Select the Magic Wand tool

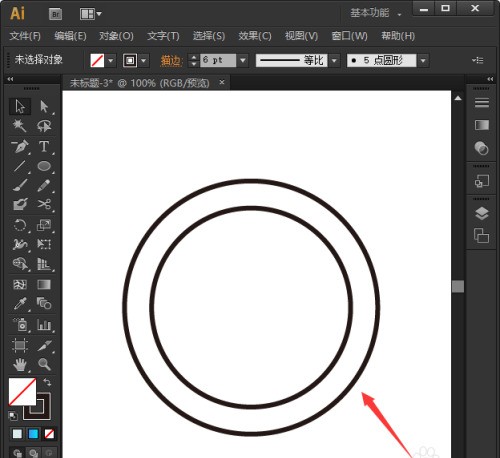pyautogui.click(x=19, y=126)
